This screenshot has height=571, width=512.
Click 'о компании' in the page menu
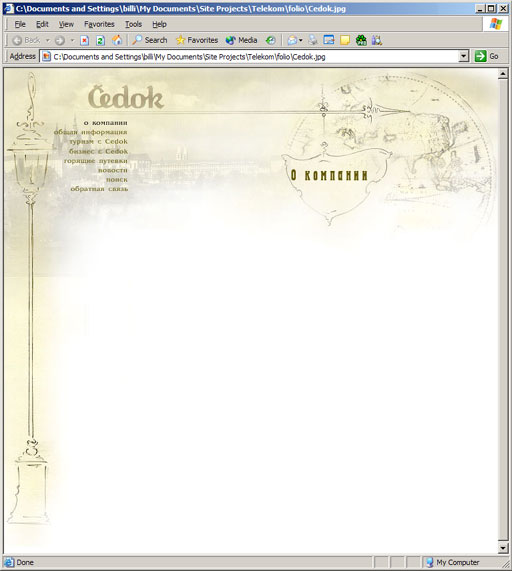pyautogui.click(x=106, y=123)
